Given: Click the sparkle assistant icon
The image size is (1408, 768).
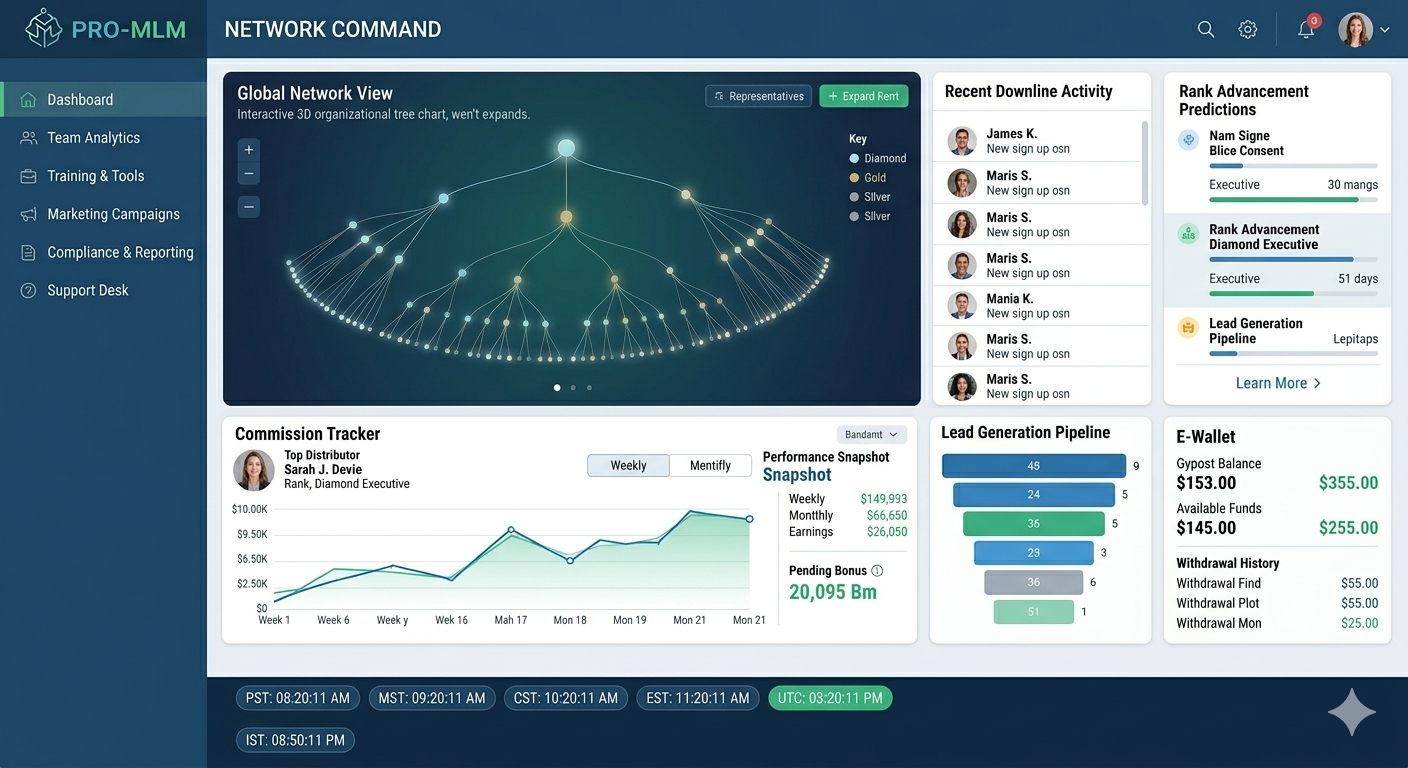Looking at the screenshot, I should coord(1352,713).
